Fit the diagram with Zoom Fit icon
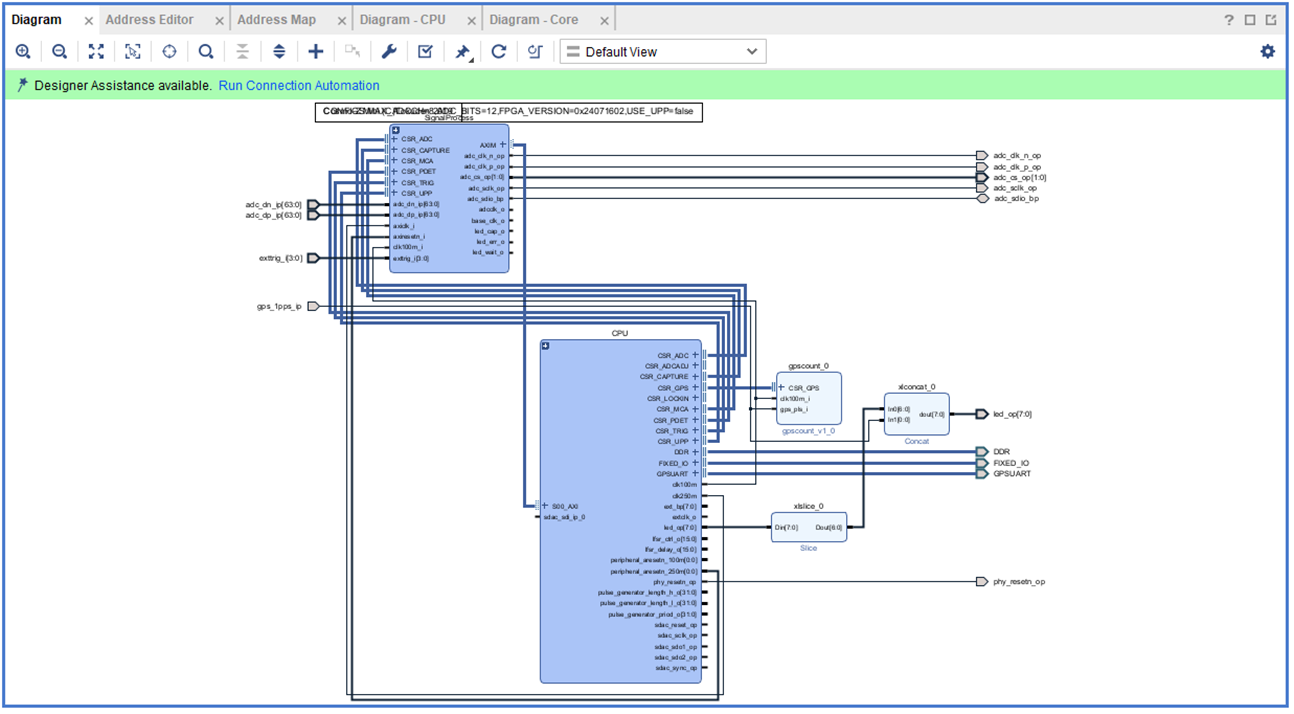1294x714 pixels. 96,52
